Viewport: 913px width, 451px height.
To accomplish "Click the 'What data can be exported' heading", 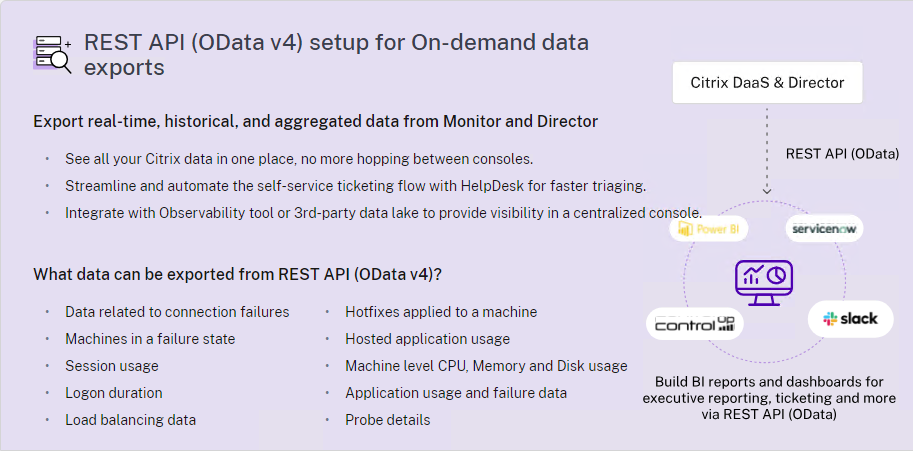I will coord(237,274).
